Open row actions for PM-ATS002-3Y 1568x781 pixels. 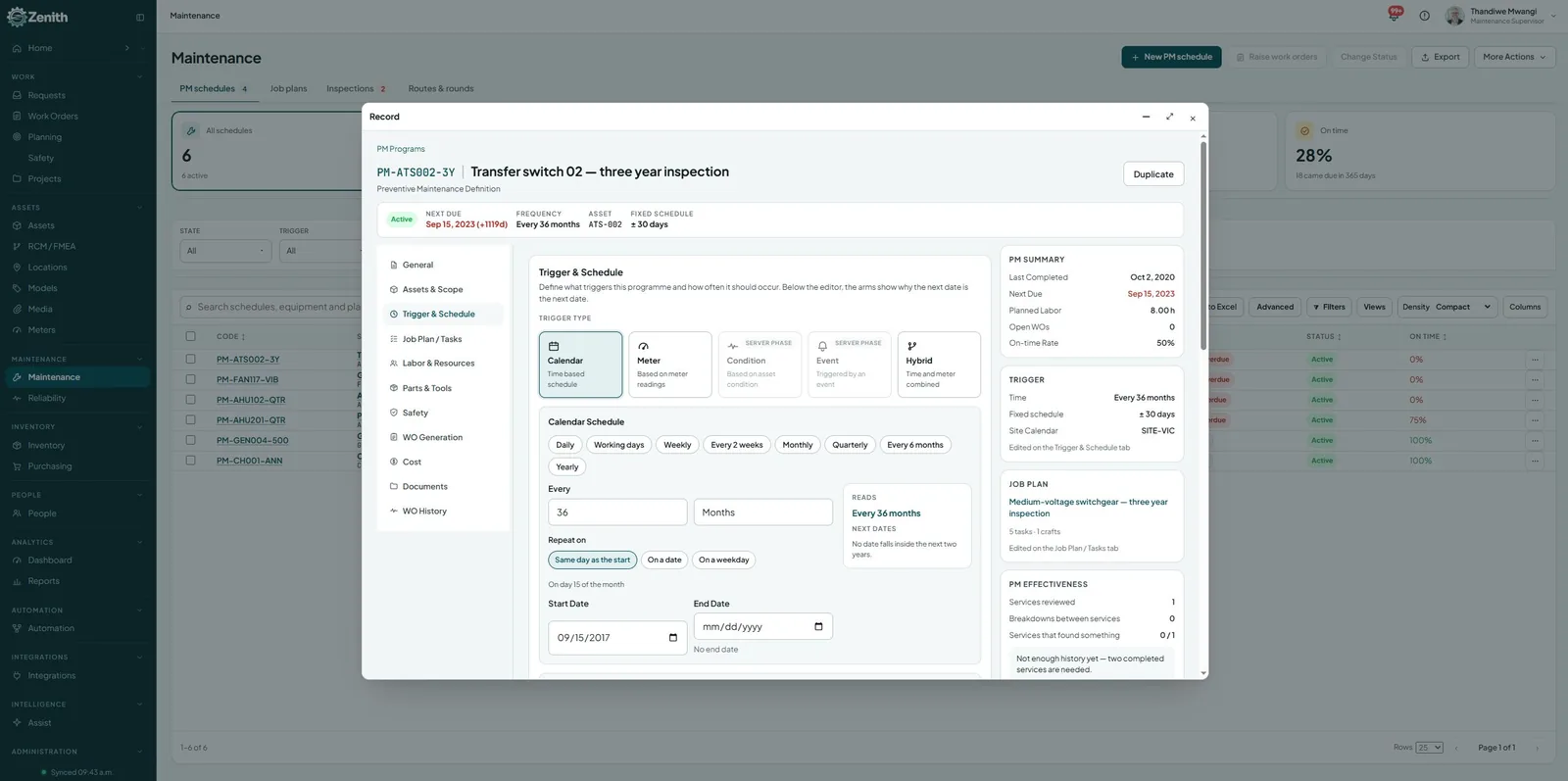click(x=1535, y=360)
